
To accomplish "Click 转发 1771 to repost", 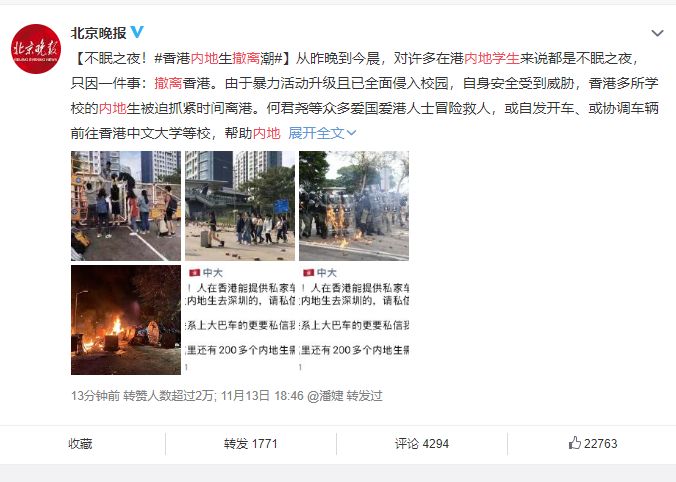I will pyautogui.click(x=250, y=444).
